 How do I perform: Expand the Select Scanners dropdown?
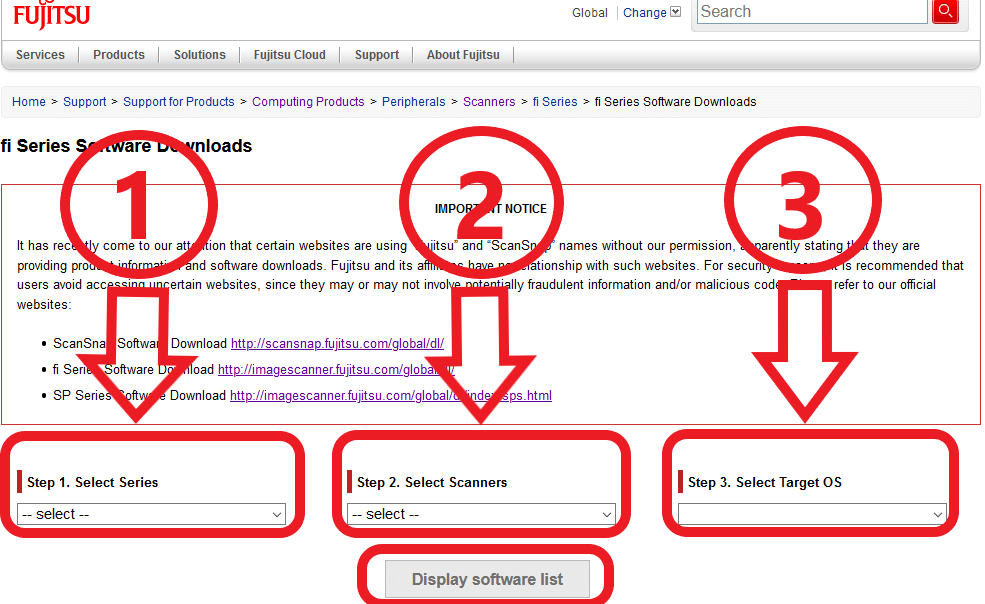(481, 514)
